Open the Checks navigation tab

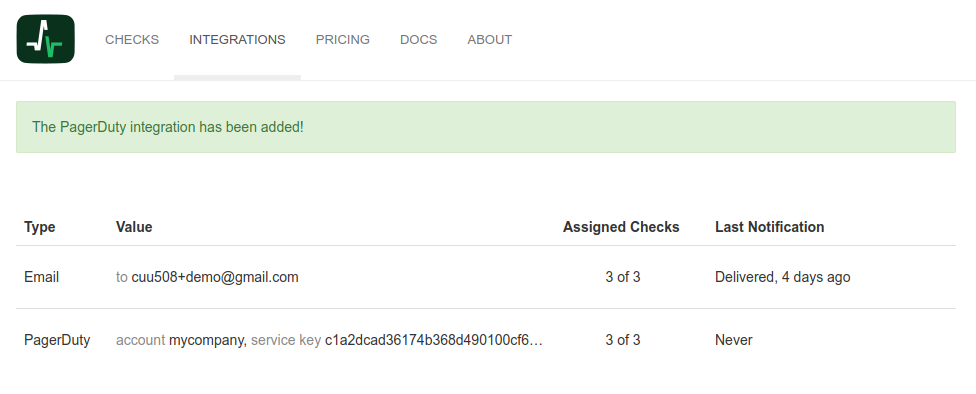tap(132, 40)
